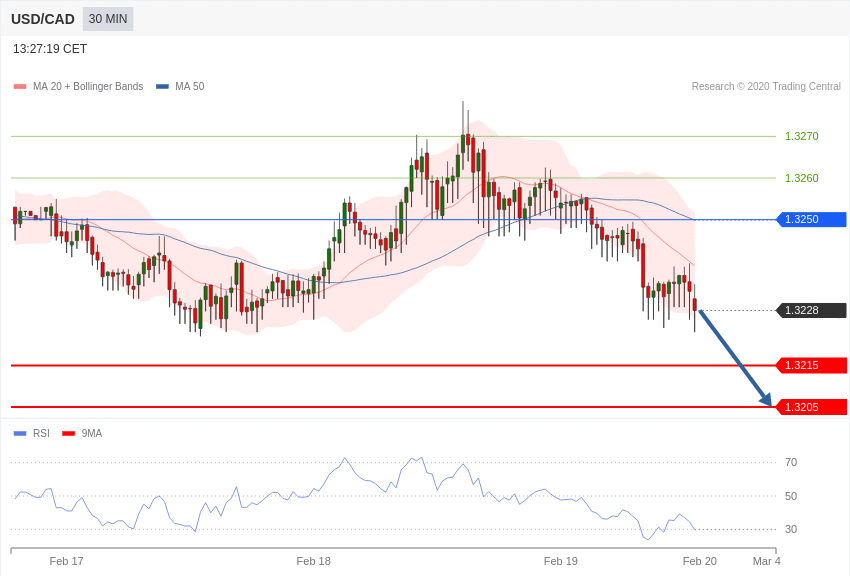Click the red 9MA legend swatch

[x=69, y=433]
